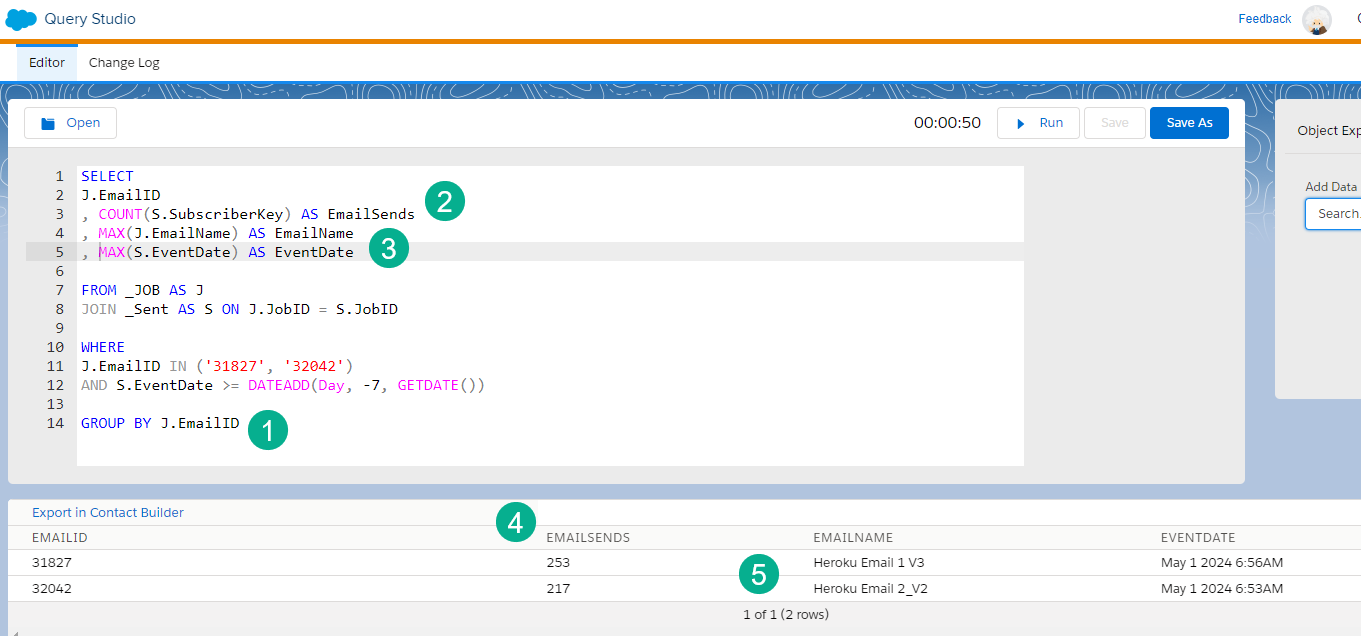Select the Editor tab
Screen dimensions: 1361x636
tap(46, 62)
